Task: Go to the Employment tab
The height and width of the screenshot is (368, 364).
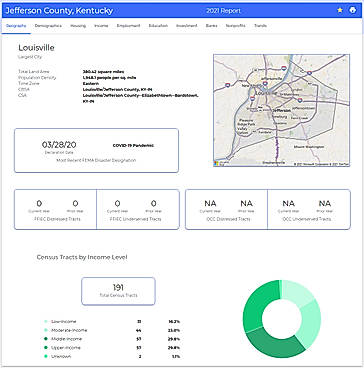Action: coord(128,26)
